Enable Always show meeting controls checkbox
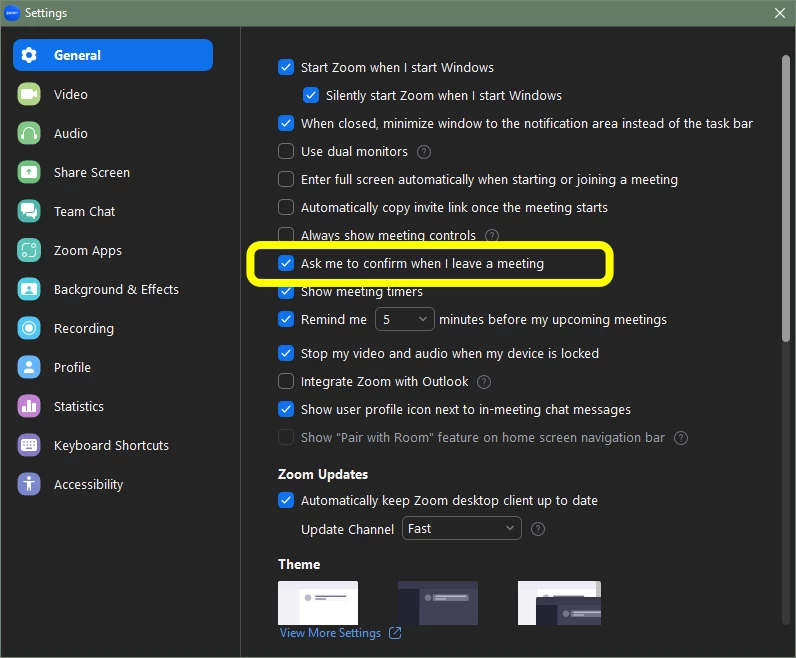The height and width of the screenshot is (658, 796). pyautogui.click(x=286, y=235)
